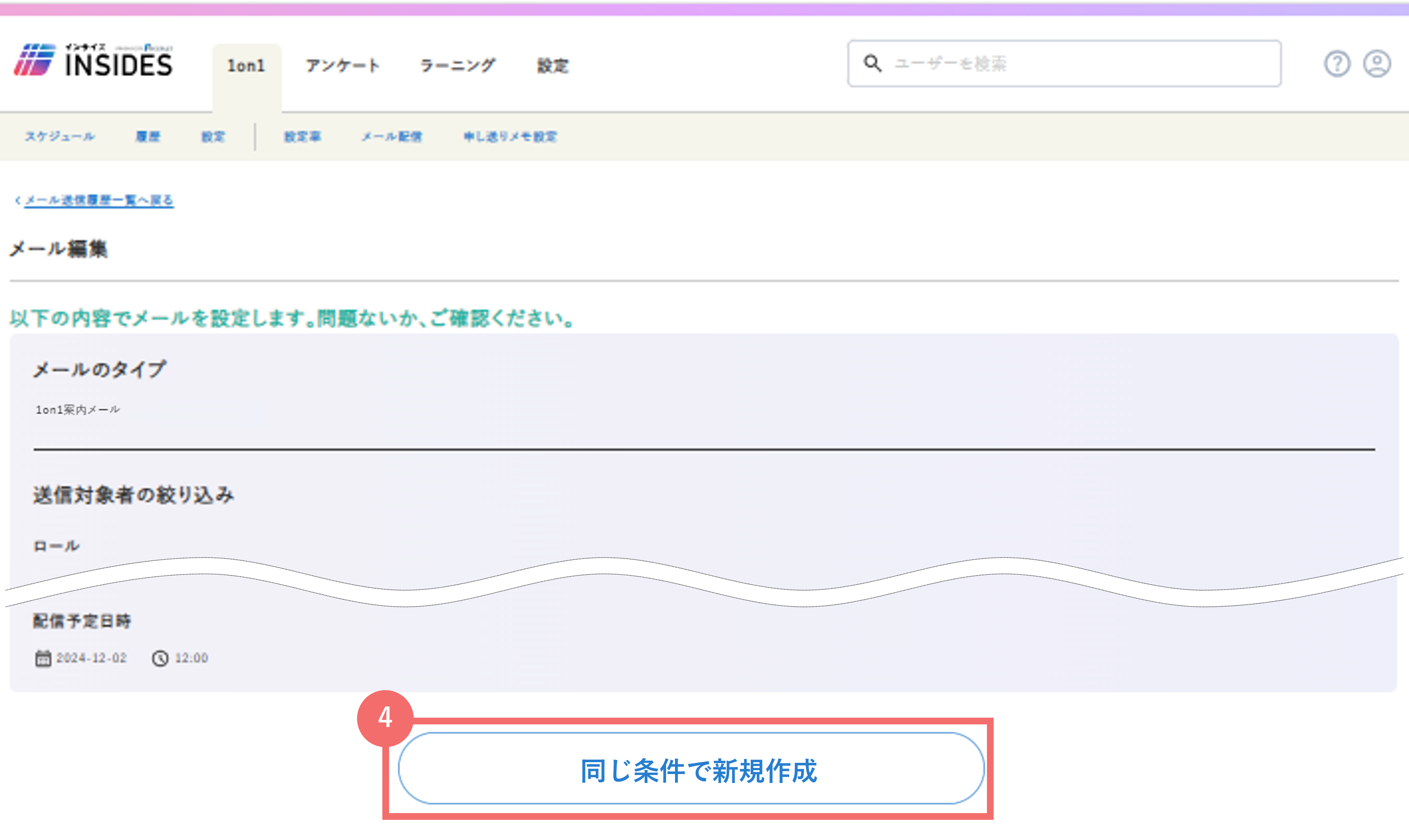Click the 同じ条件で新規作成 button

[x=691, y=769]
